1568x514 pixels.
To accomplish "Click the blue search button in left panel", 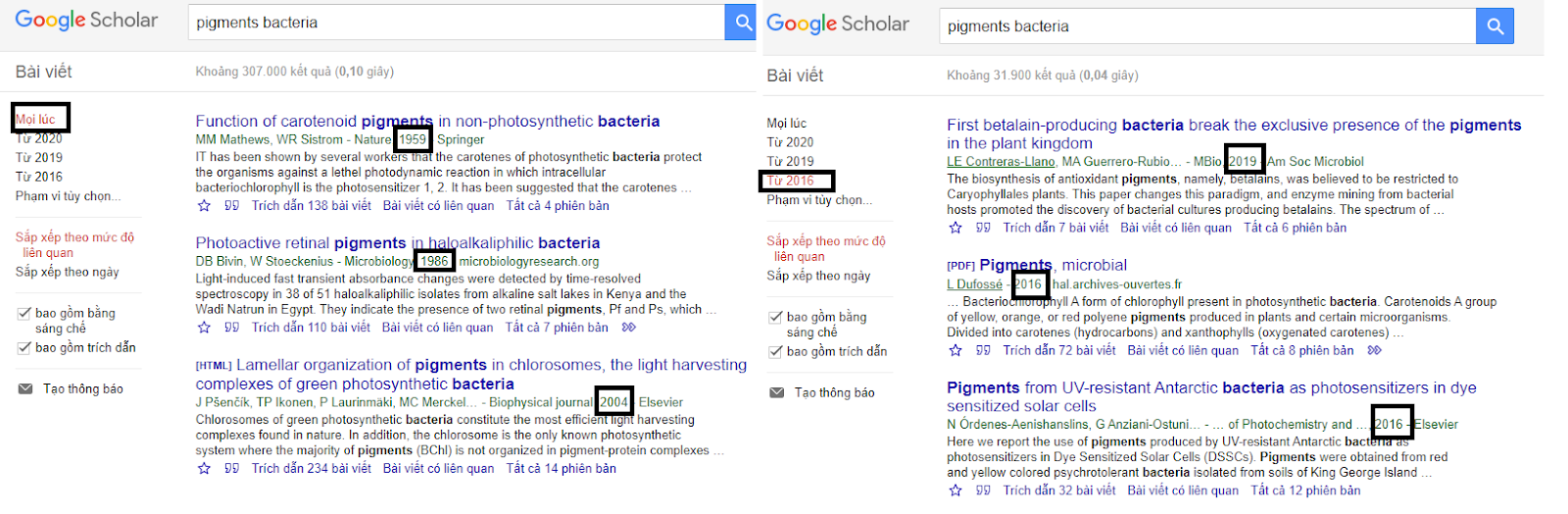I will (740, 23).
